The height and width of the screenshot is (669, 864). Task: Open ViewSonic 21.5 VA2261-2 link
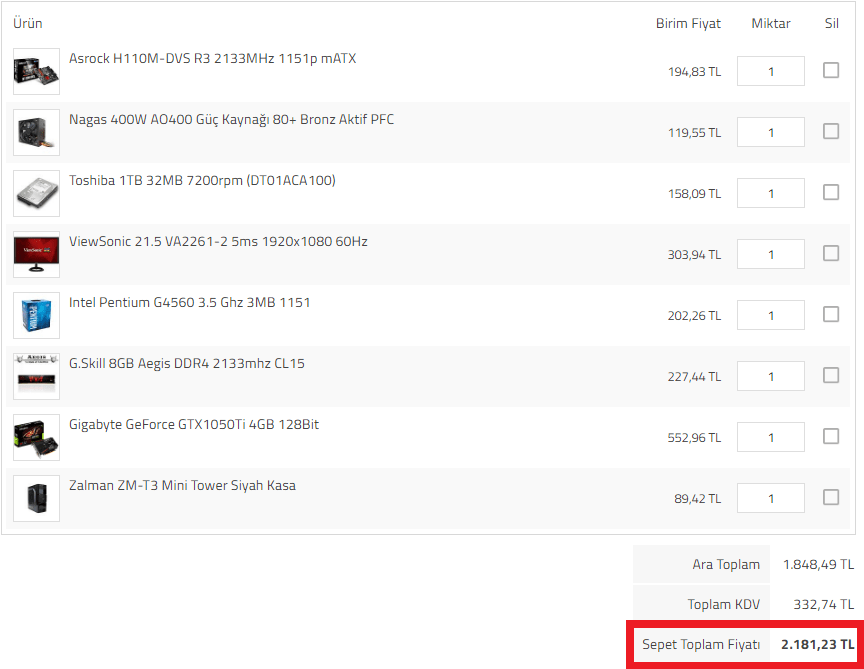pyautogui.click(x=218, y=241)
